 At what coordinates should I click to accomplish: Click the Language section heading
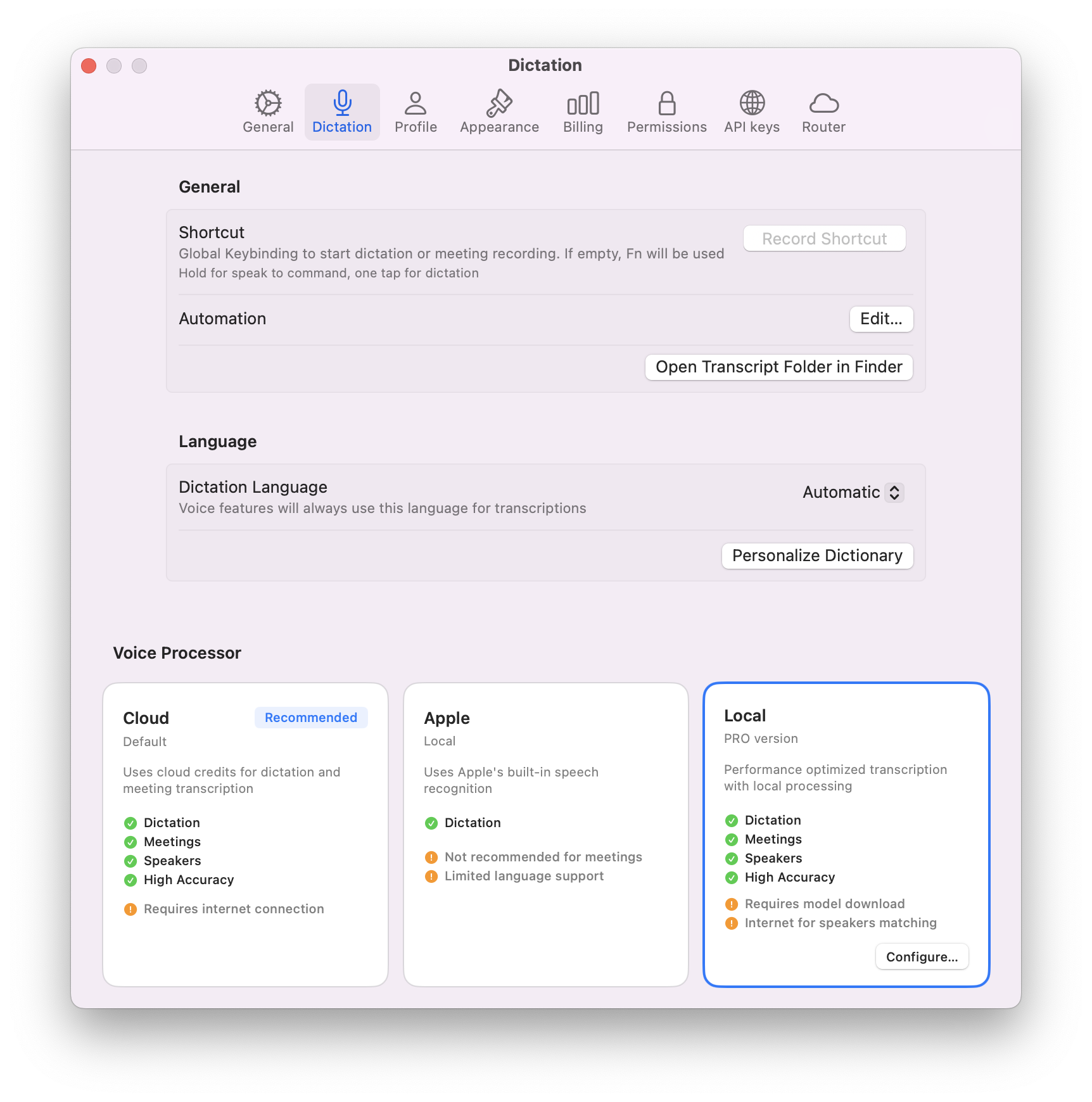click(218, 441)
